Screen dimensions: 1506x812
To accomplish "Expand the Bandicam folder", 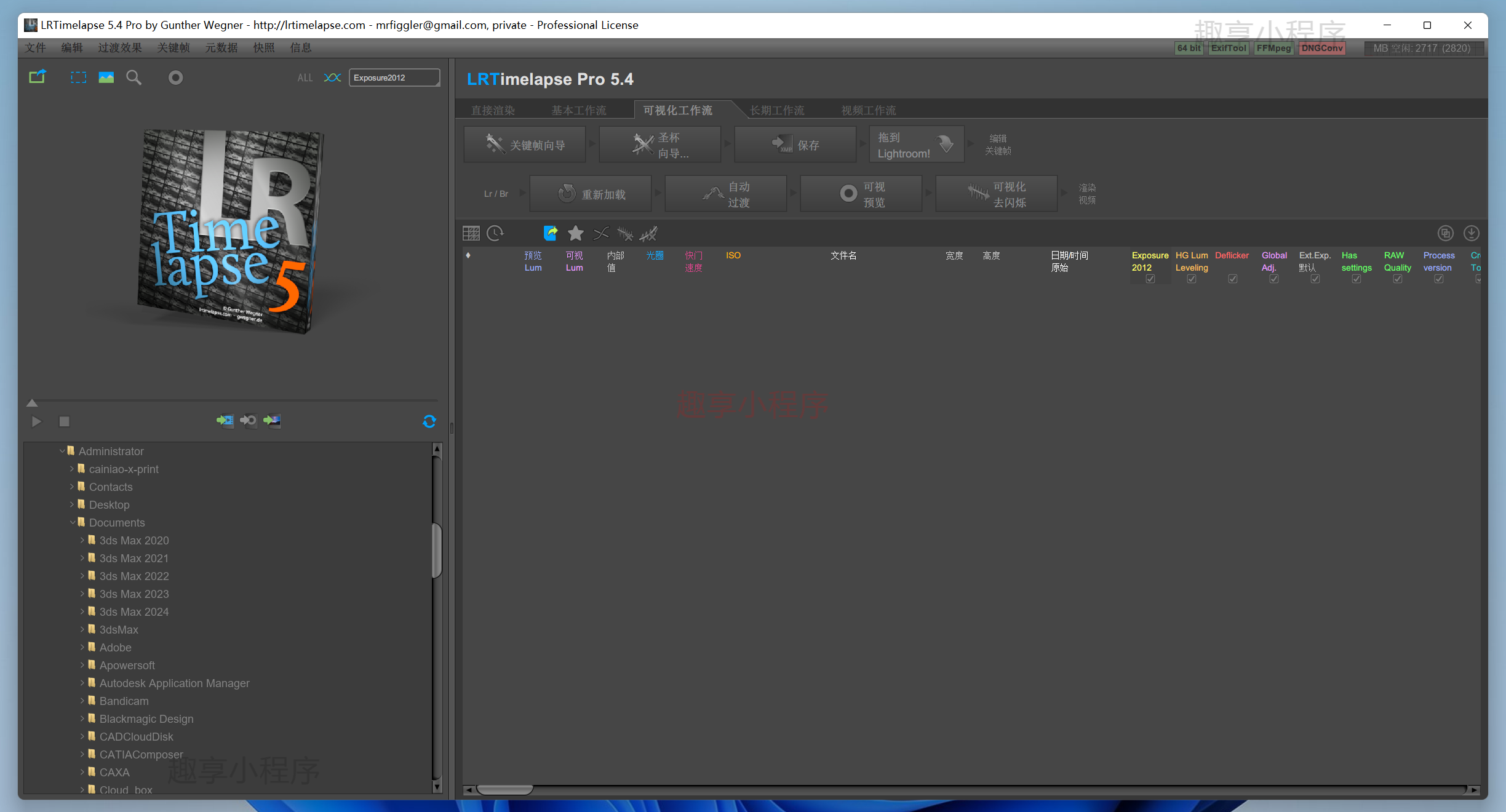I will (82, 701).
